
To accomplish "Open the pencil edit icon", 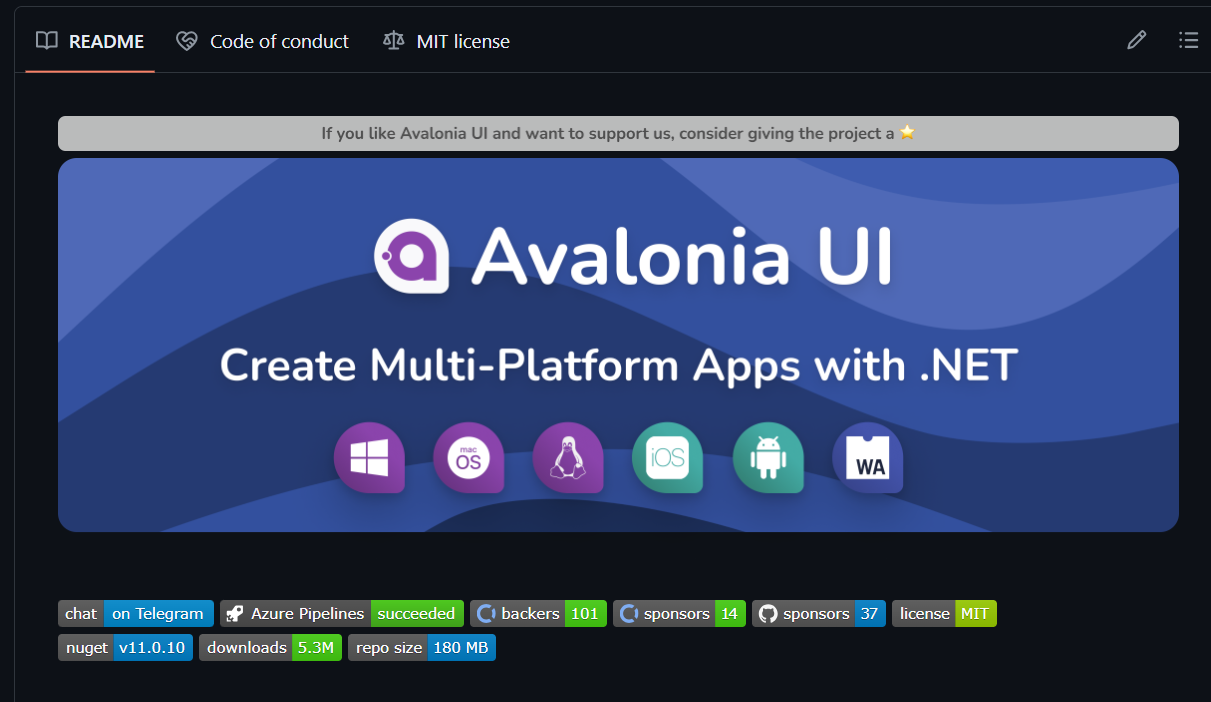I will point(1136,40).
